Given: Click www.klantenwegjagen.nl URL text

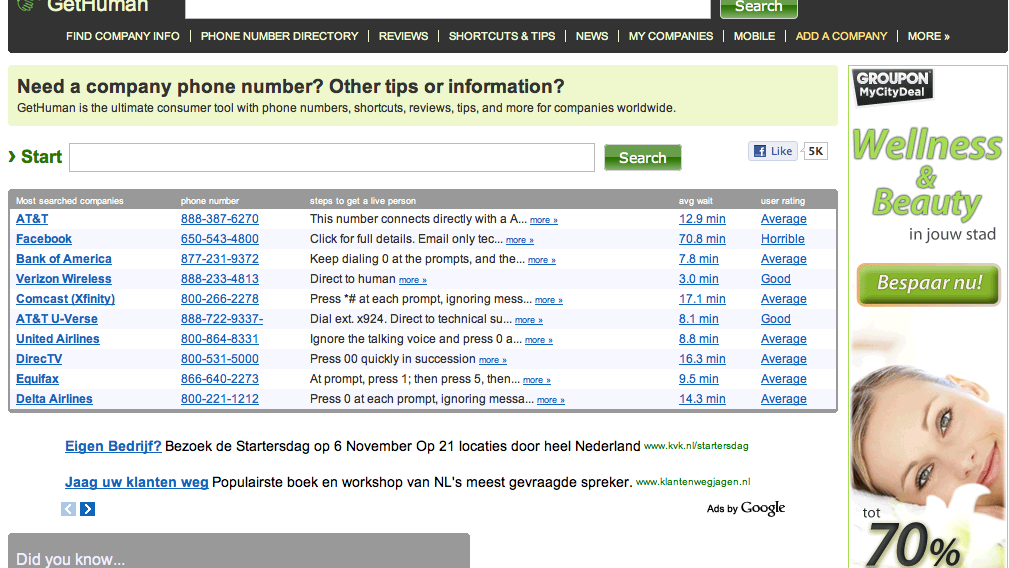Looking at the screenshot, I should coord(693,482).
